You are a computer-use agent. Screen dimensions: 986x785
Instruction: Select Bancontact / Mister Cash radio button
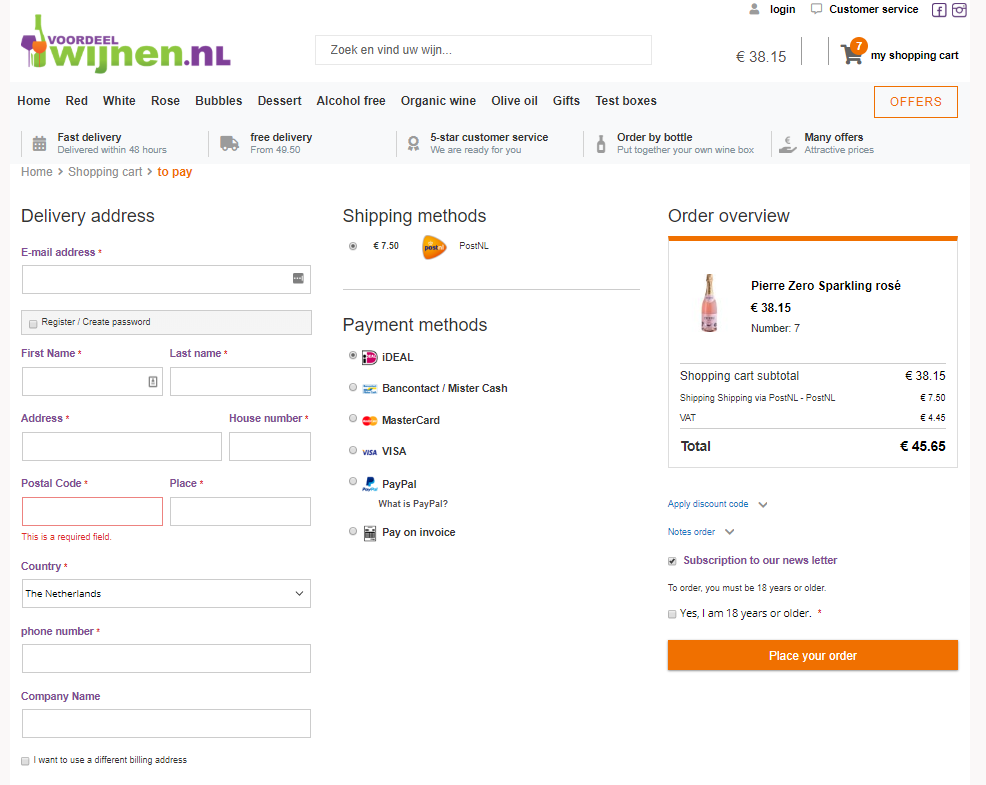(353, 387)
